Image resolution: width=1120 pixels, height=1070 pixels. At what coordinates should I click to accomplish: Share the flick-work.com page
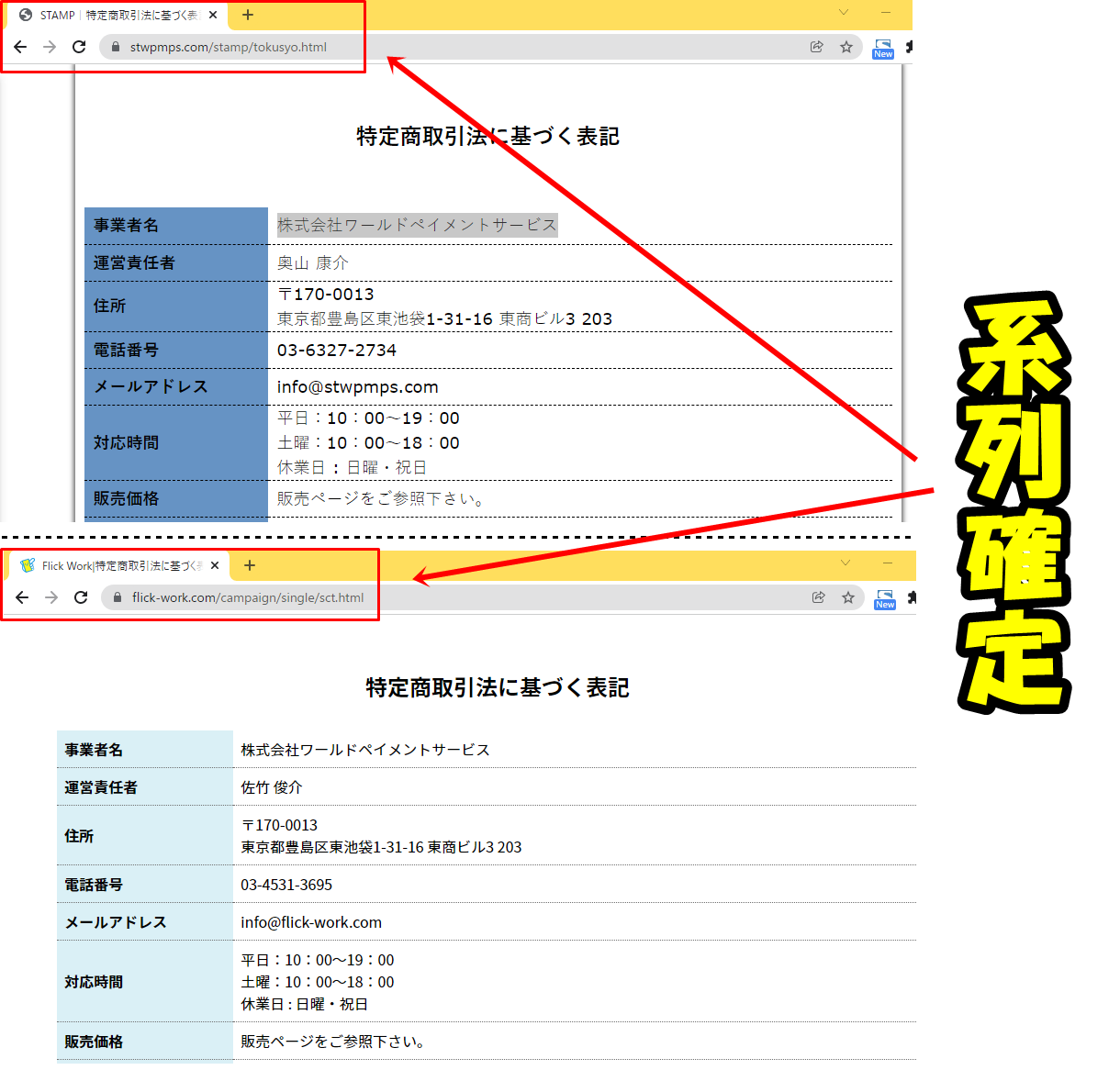point(819,597)
